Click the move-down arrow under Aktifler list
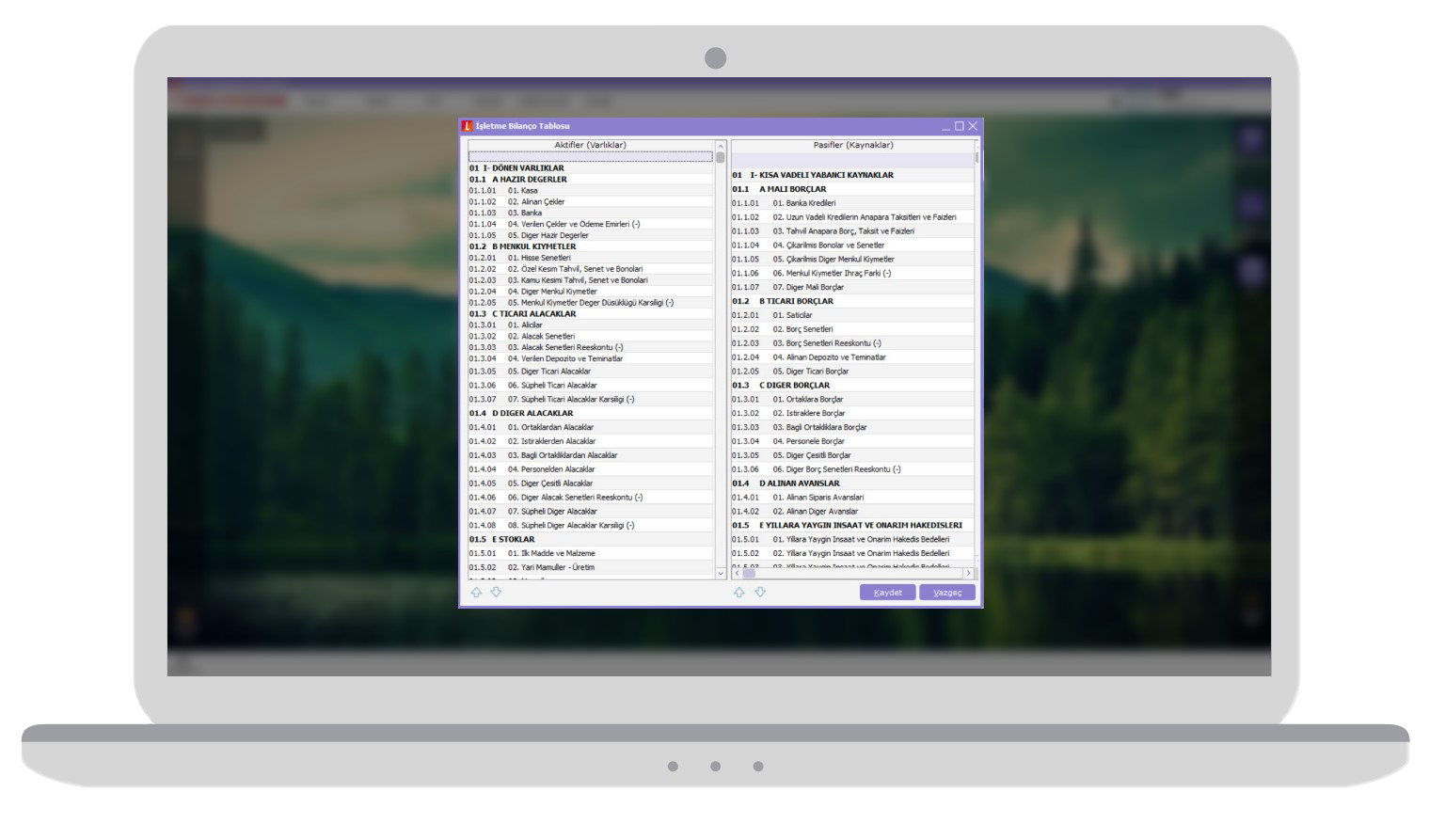Viewport: 1429px width, 840px height. coord(496,593)
